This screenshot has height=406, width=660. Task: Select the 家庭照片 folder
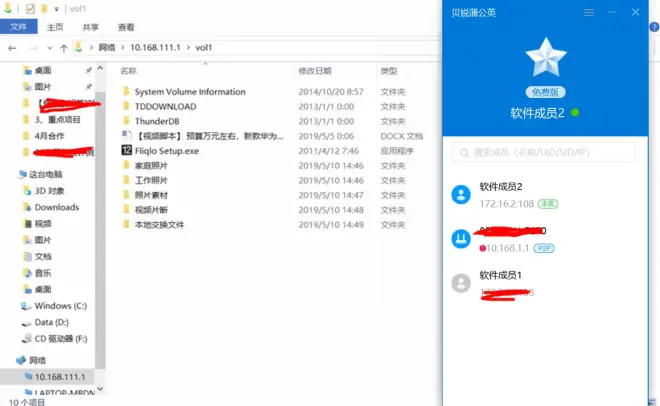pos(151,165)
